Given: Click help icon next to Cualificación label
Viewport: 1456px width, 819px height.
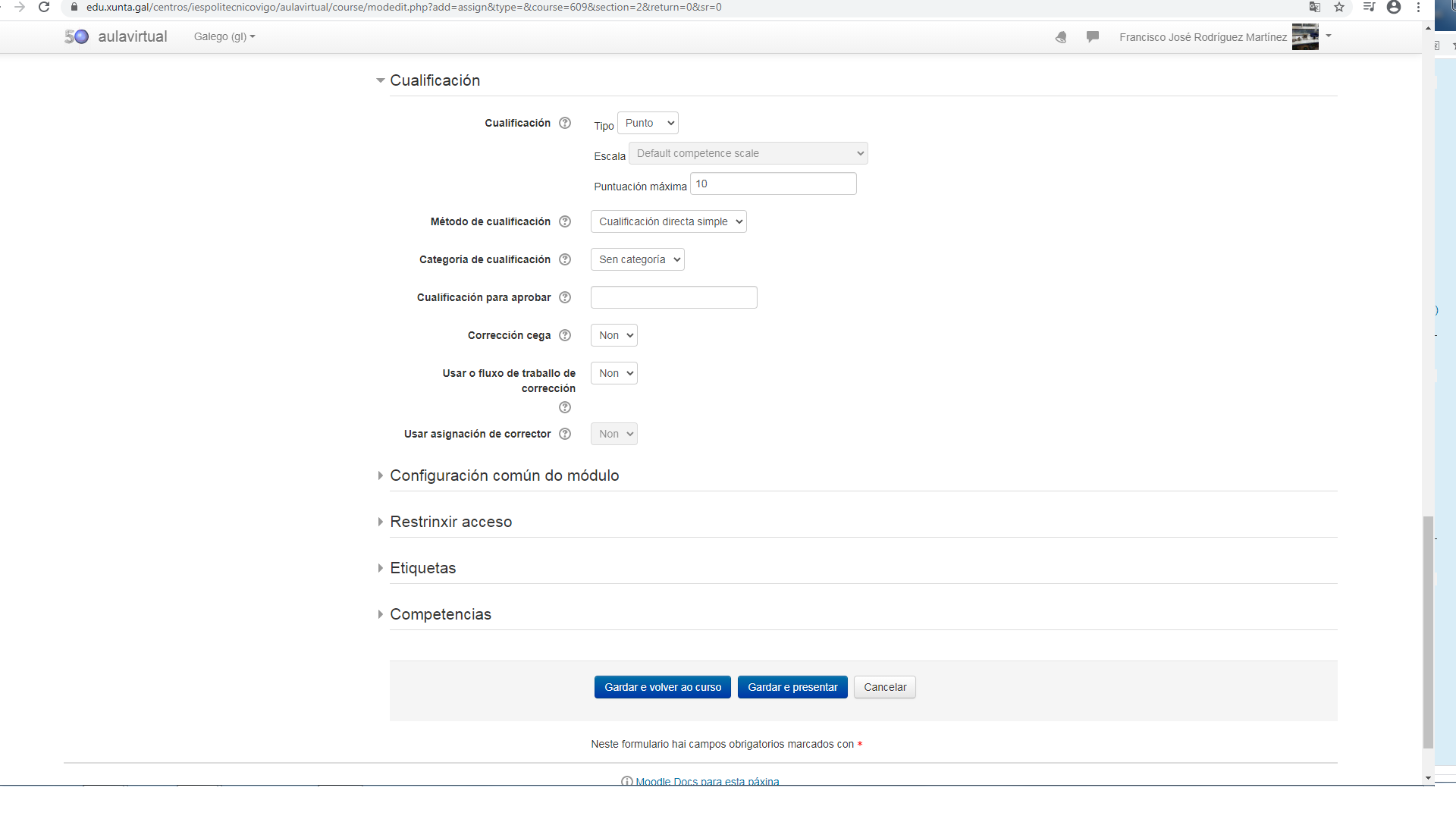Looking at the screenshot, I should tap(565, 123).
